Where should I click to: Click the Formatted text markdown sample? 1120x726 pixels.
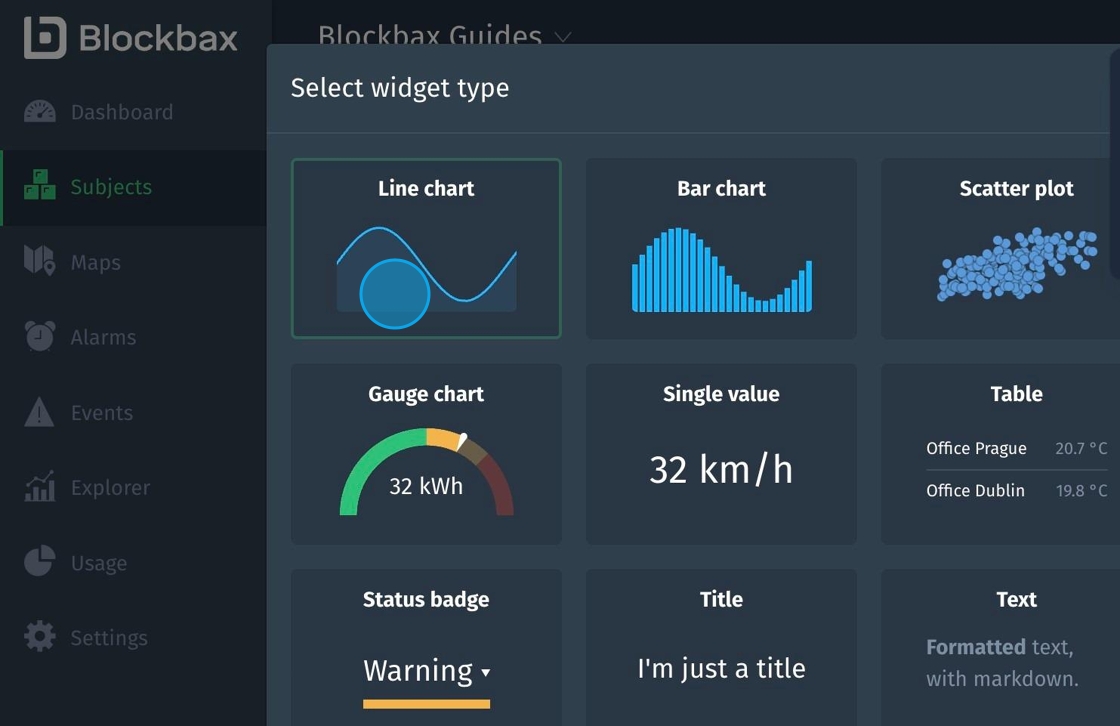point(1002,662)
